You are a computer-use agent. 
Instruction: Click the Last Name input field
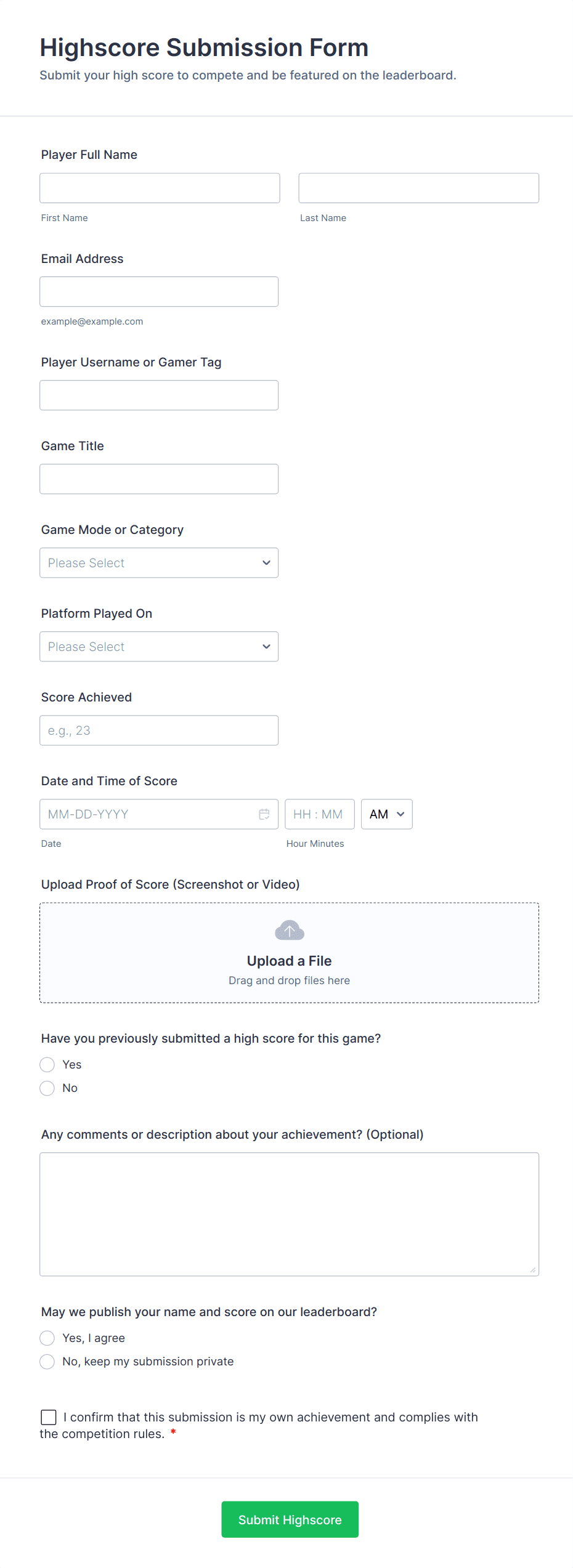click(x=418, y=188)
